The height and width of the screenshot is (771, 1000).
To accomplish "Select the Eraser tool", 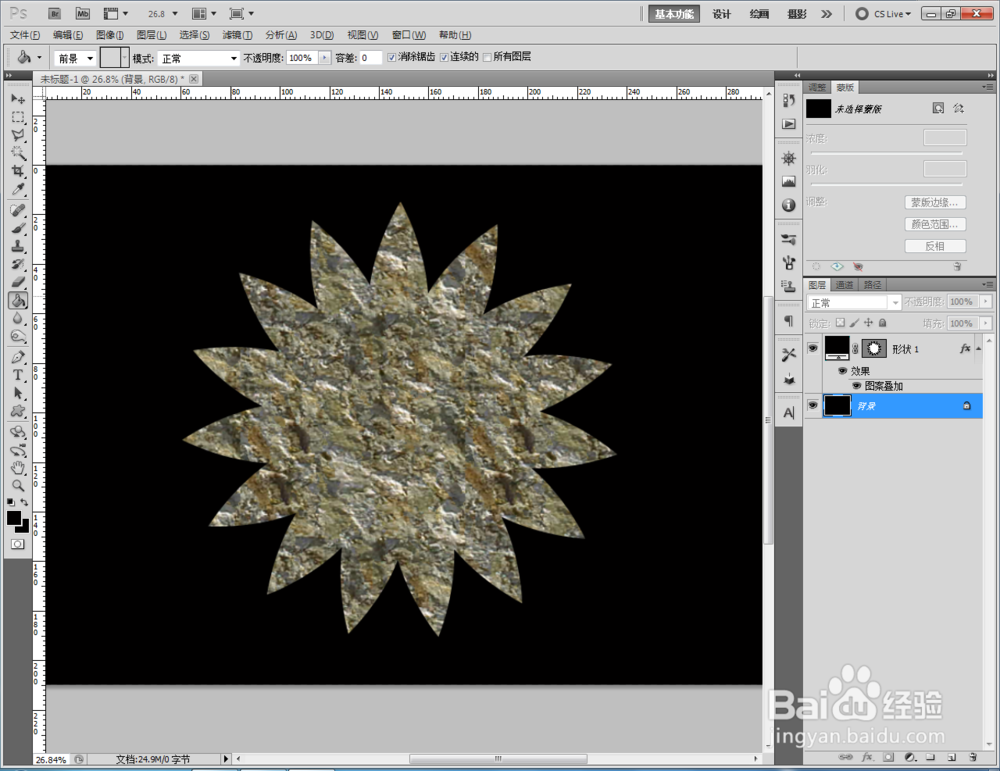I will pos(18,282).
